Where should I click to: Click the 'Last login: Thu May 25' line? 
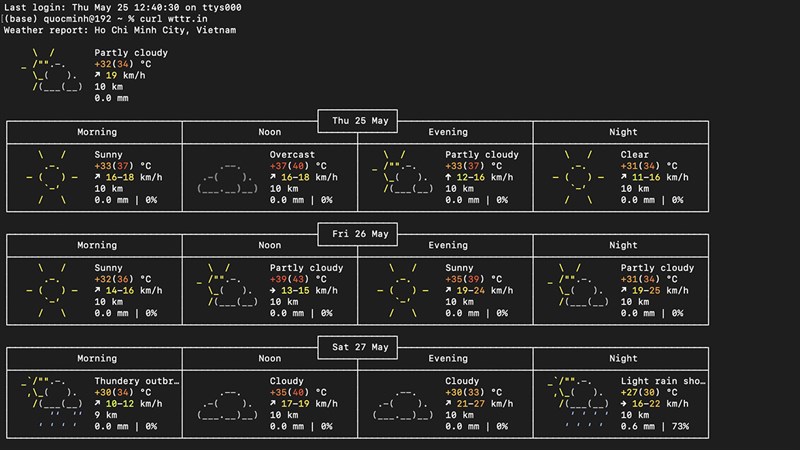point(122,8)
